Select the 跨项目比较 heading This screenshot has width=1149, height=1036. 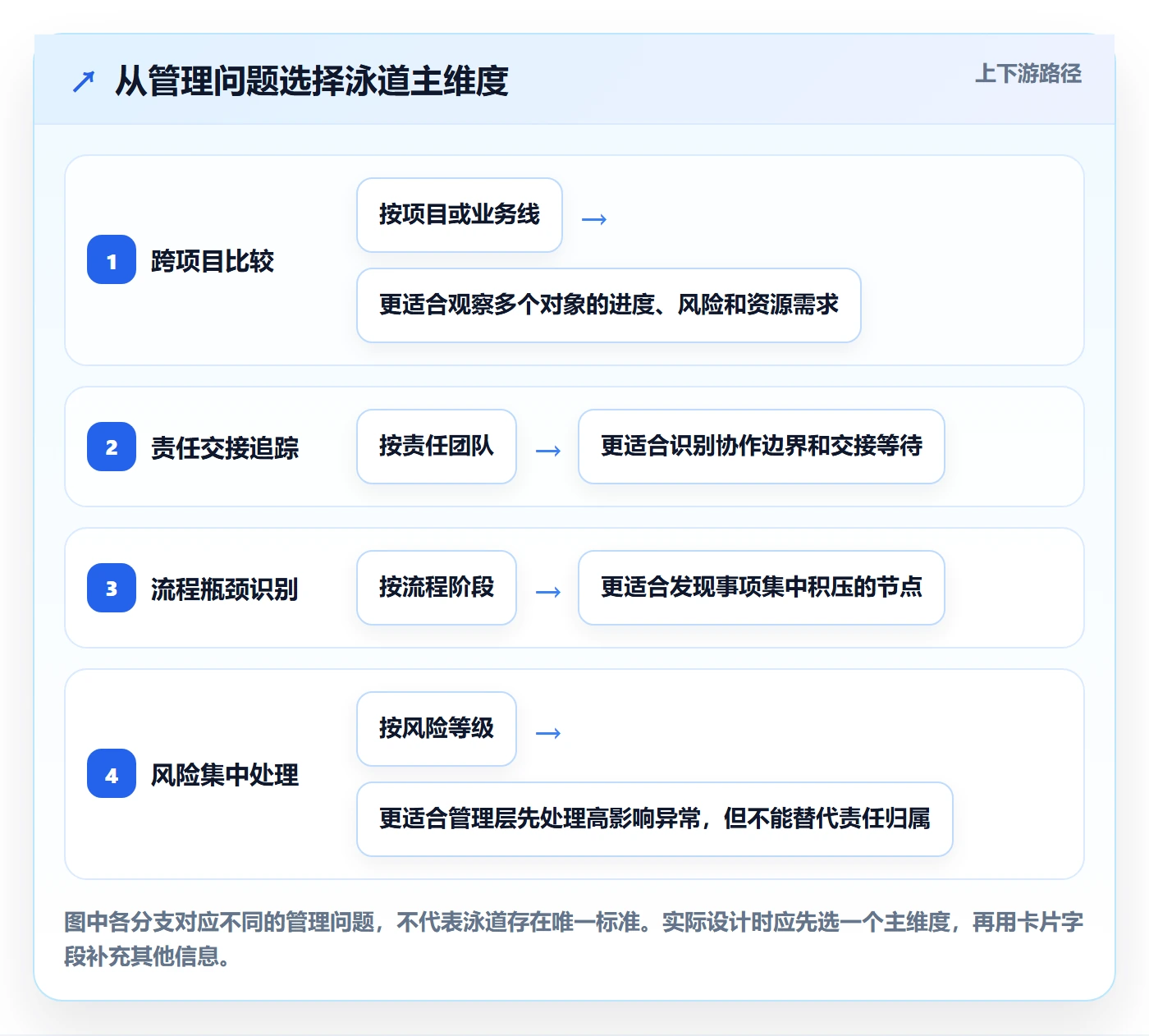pos(213,261)
